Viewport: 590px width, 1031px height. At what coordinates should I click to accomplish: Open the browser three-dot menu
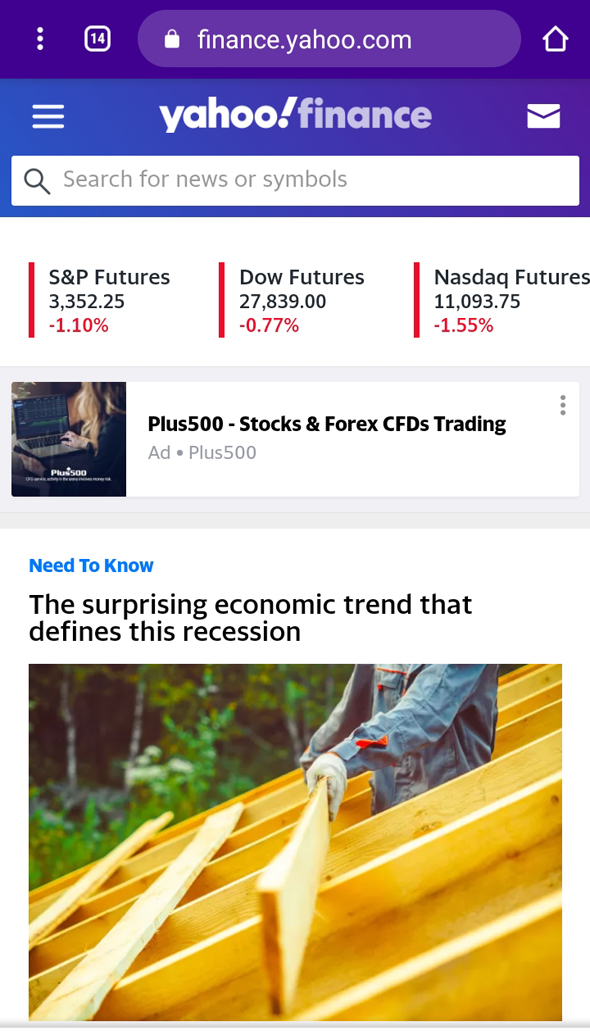click(40, 39)
